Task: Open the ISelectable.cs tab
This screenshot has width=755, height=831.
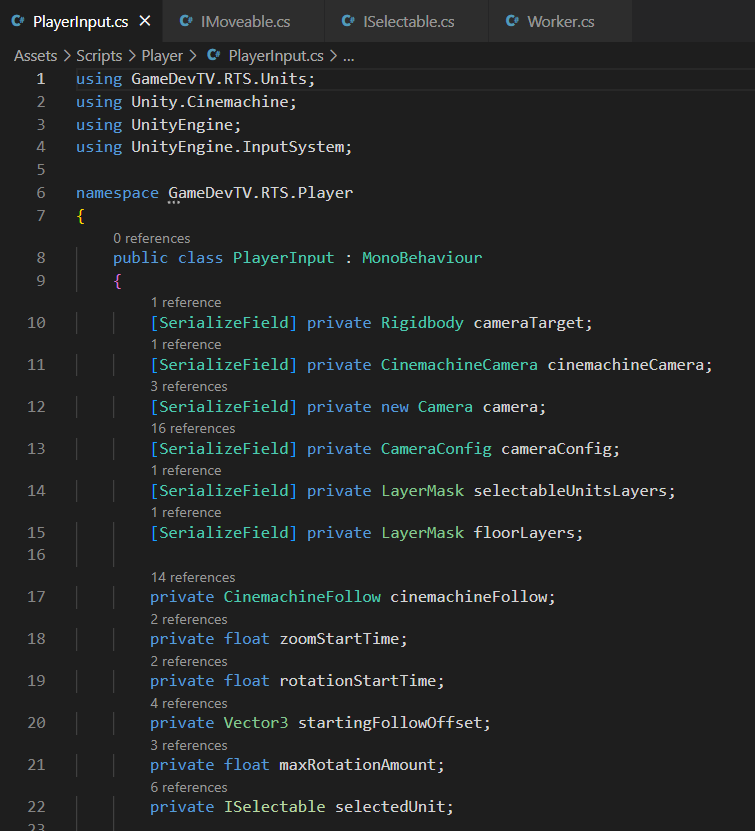Action: point(408,22)
